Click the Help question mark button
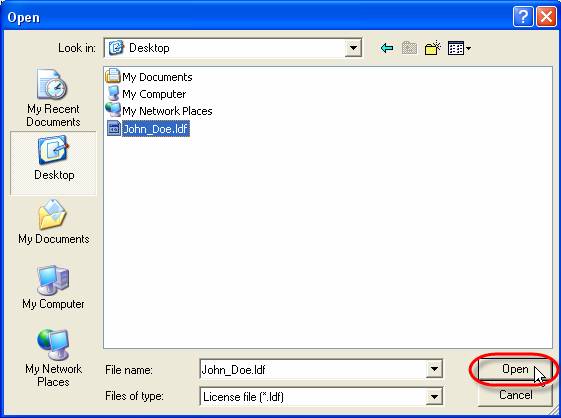 (x=523, y=16)
